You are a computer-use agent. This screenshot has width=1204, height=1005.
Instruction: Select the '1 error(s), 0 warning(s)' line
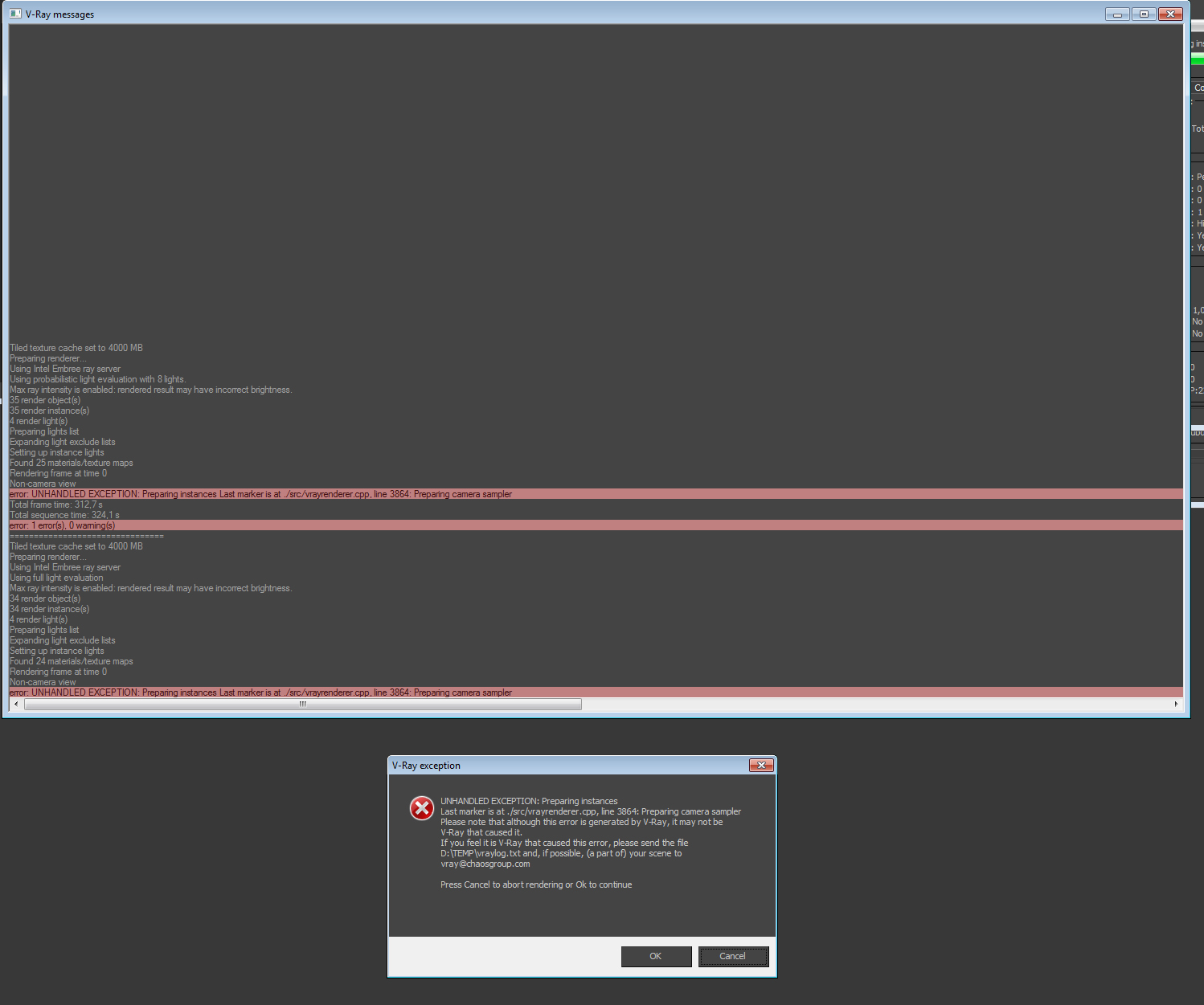coord(596,525)
